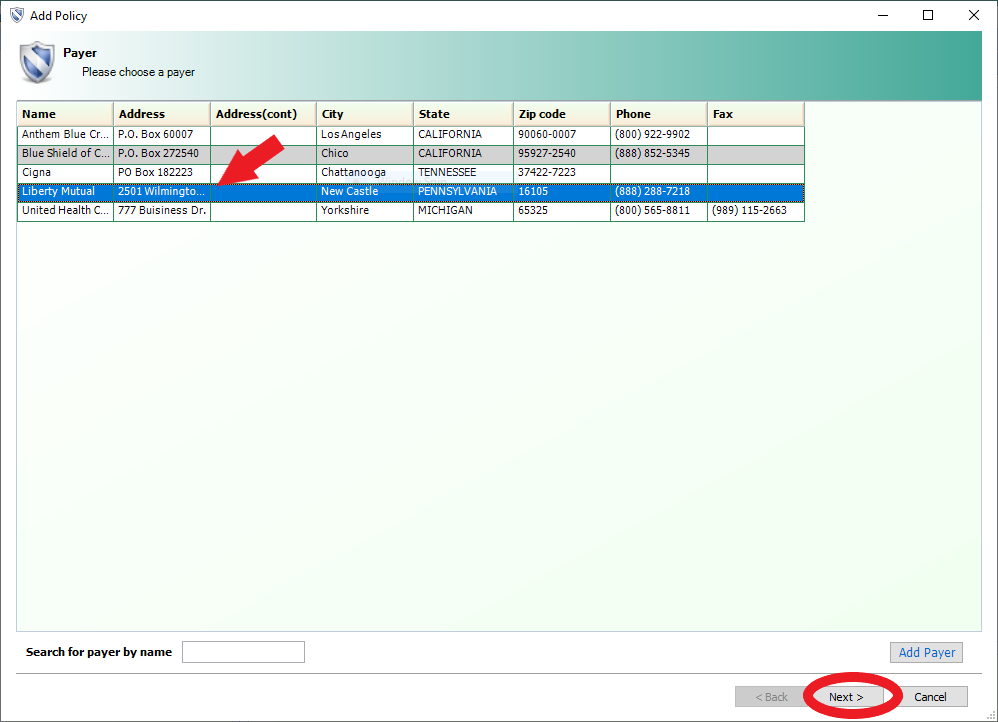Click the Add Payer button
The width and height of the screenshot is (998, 722).
(x=926, y=653)
